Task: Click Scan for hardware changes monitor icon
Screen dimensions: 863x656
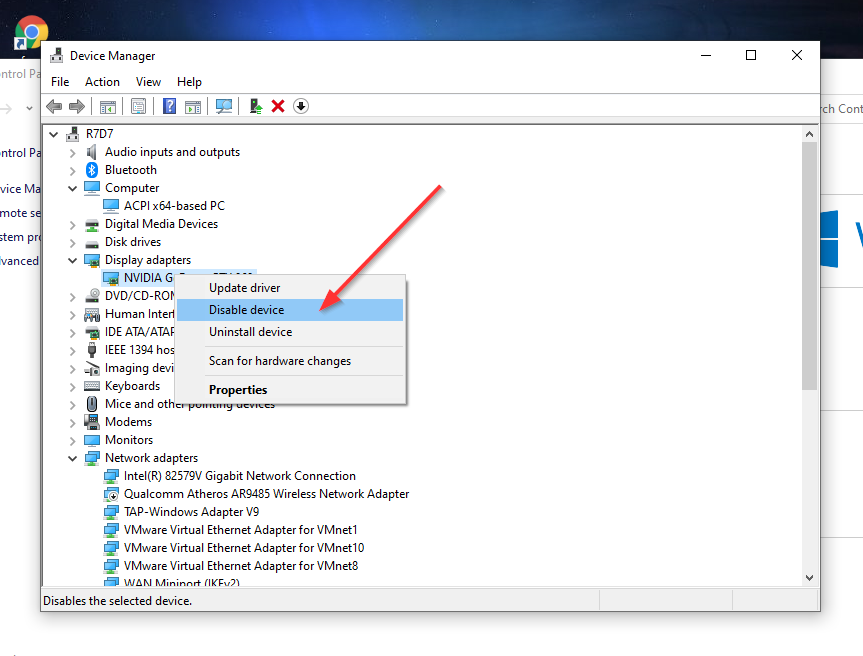Action: (224, 106)
